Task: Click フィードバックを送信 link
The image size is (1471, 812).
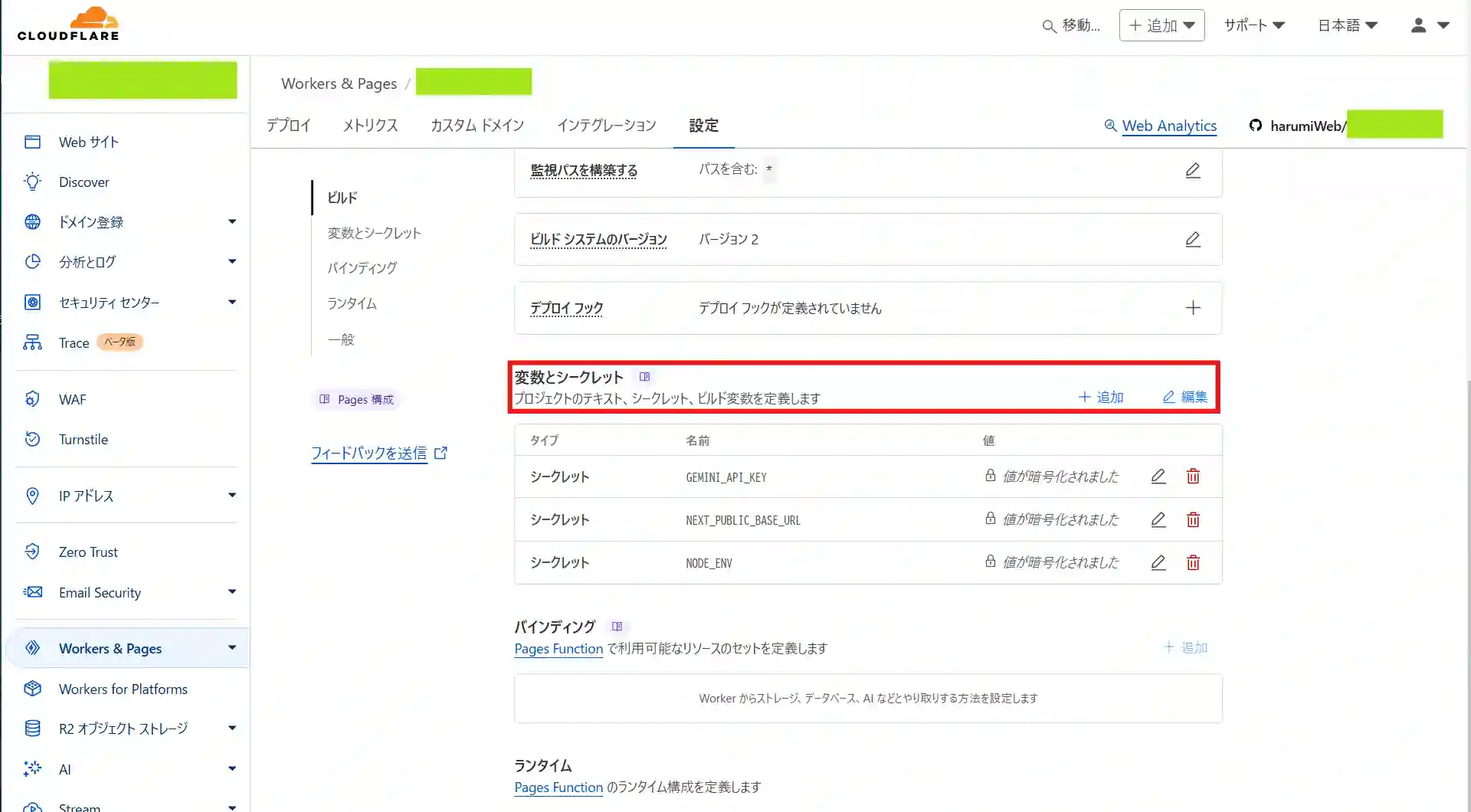Action: 379,453
